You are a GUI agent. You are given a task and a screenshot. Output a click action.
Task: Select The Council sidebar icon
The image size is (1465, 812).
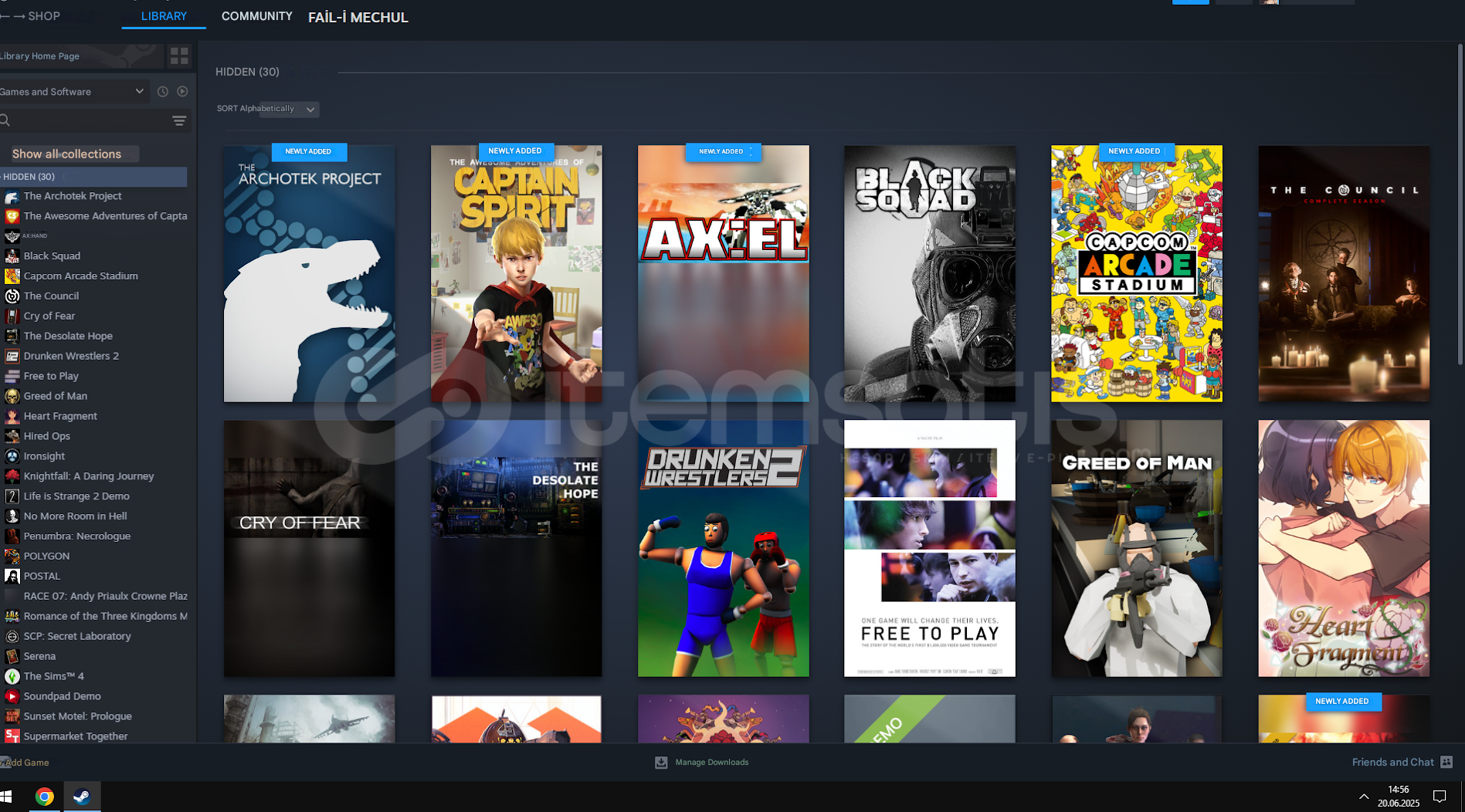pos(12,296)
